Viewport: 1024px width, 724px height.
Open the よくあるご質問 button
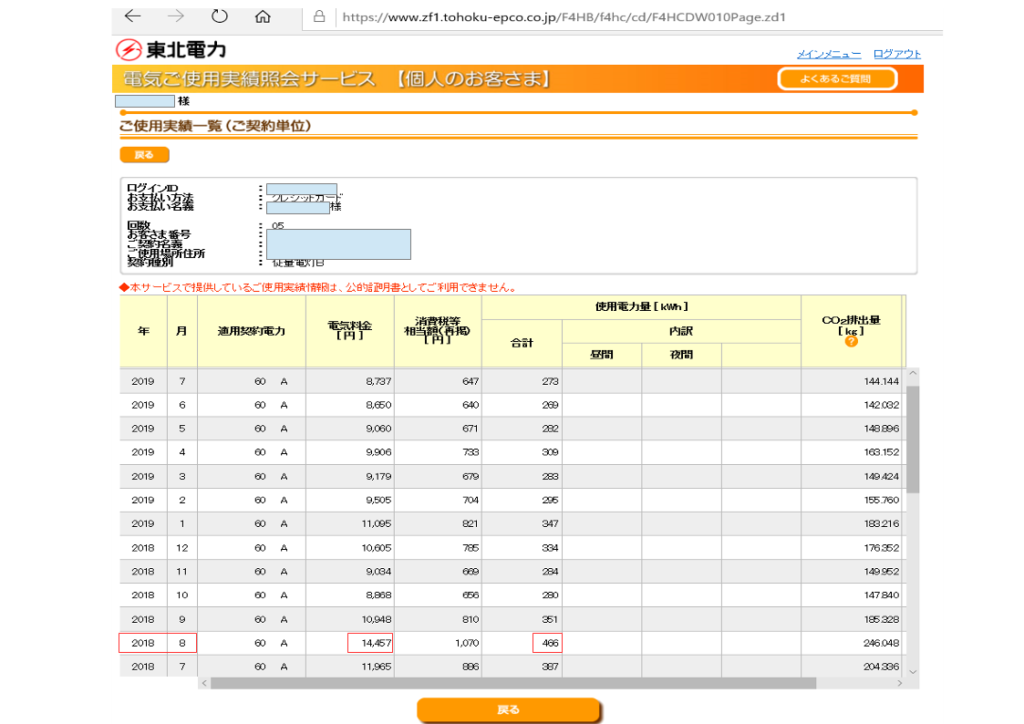(837, 79)
